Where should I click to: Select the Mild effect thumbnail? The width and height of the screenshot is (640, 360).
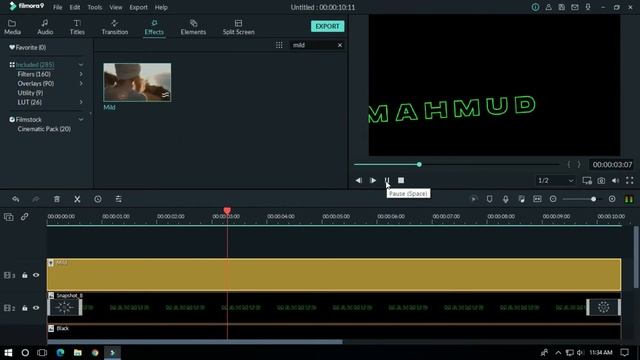(137, 82)
